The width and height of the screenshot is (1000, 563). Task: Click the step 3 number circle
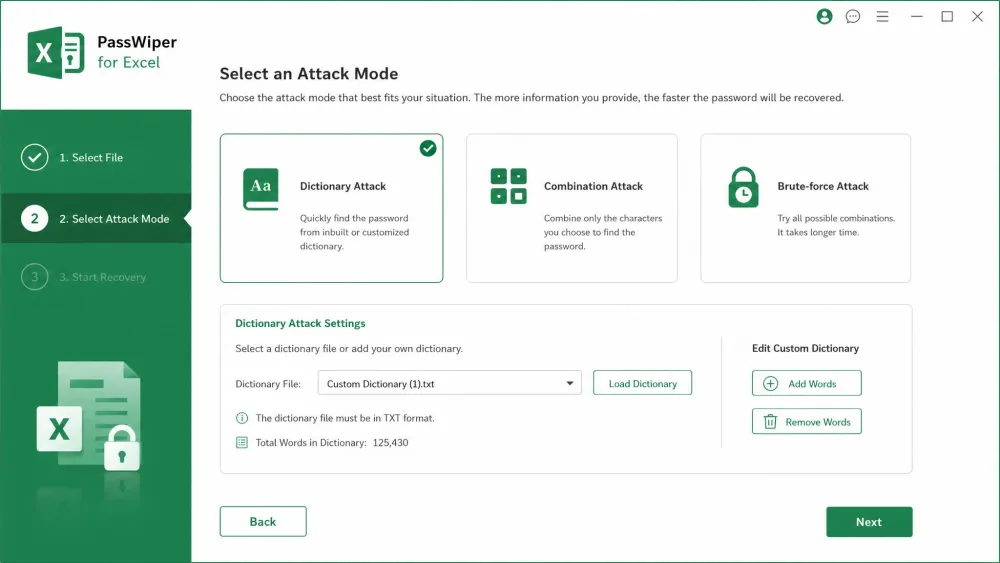[34, 277]
